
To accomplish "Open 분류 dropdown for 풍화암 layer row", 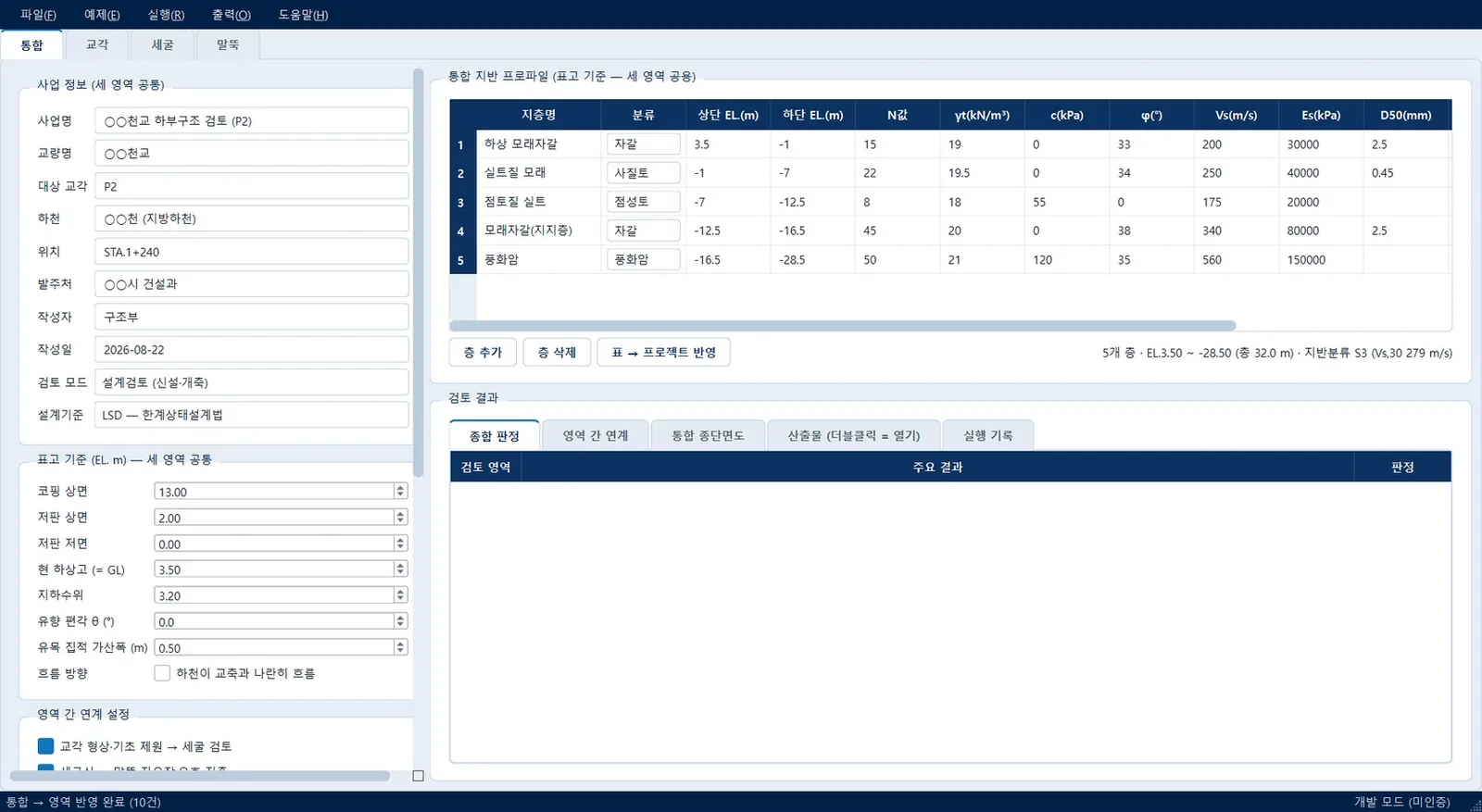I will point(644,259).
